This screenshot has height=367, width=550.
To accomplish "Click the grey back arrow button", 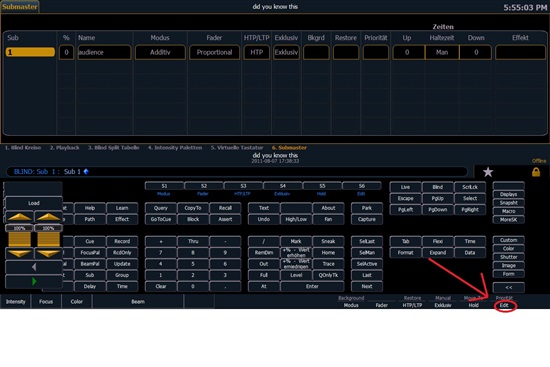I will (34, 267).
